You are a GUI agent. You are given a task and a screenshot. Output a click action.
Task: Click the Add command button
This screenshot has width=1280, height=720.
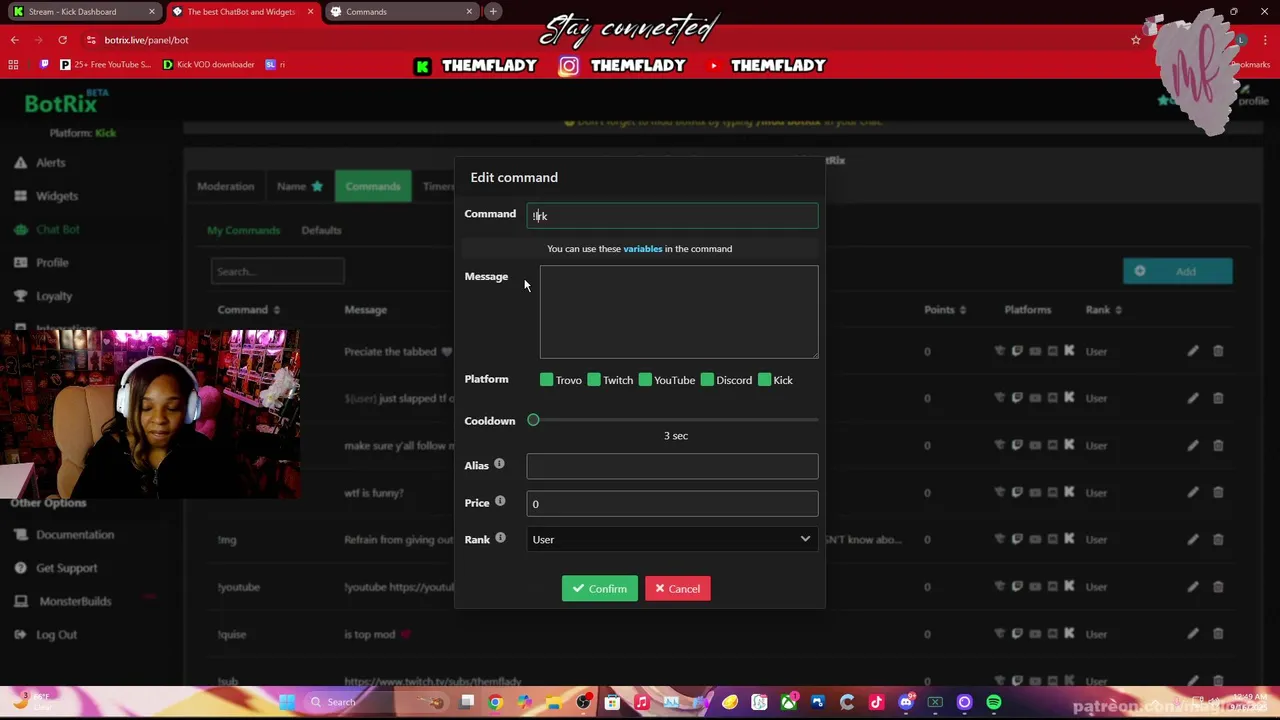1177,271
